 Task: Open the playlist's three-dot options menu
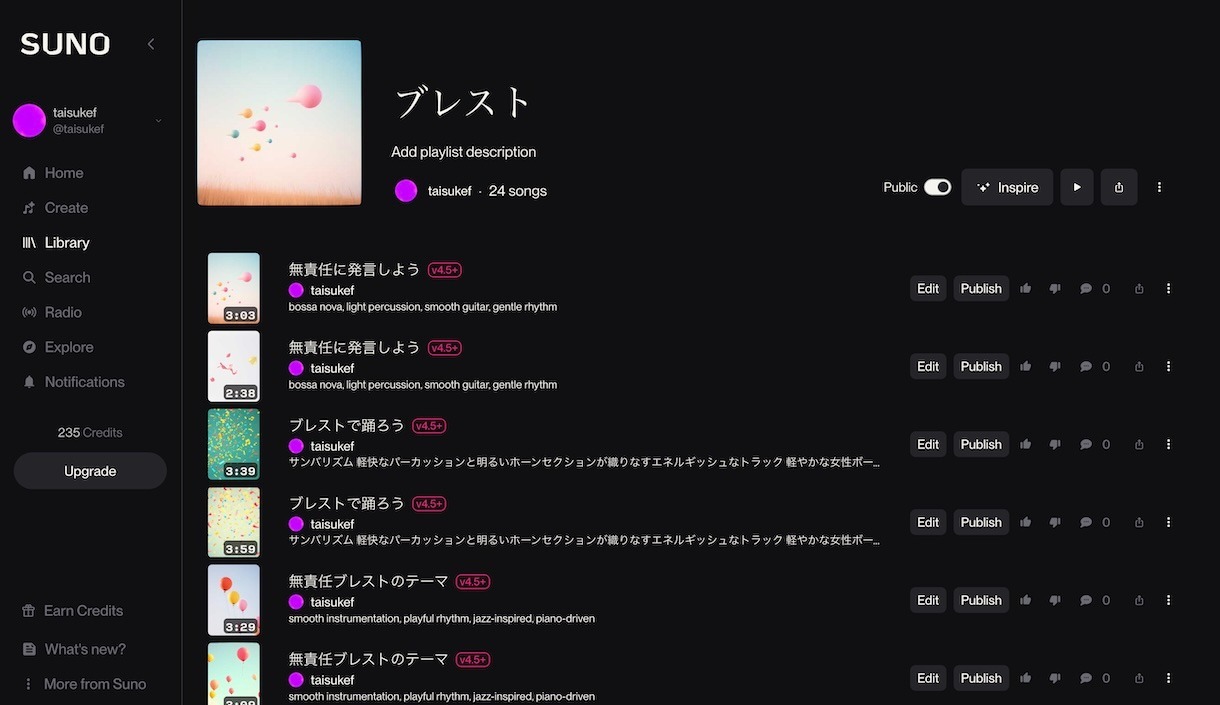1159,187
